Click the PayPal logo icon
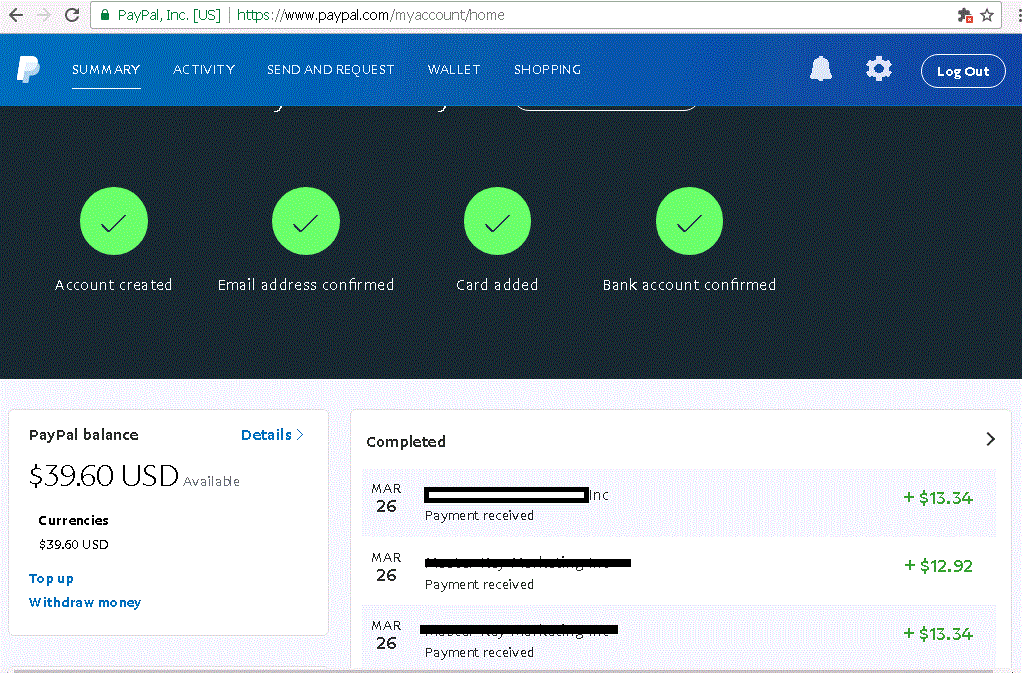This screenshot has width=1022, height=673. 28,69
